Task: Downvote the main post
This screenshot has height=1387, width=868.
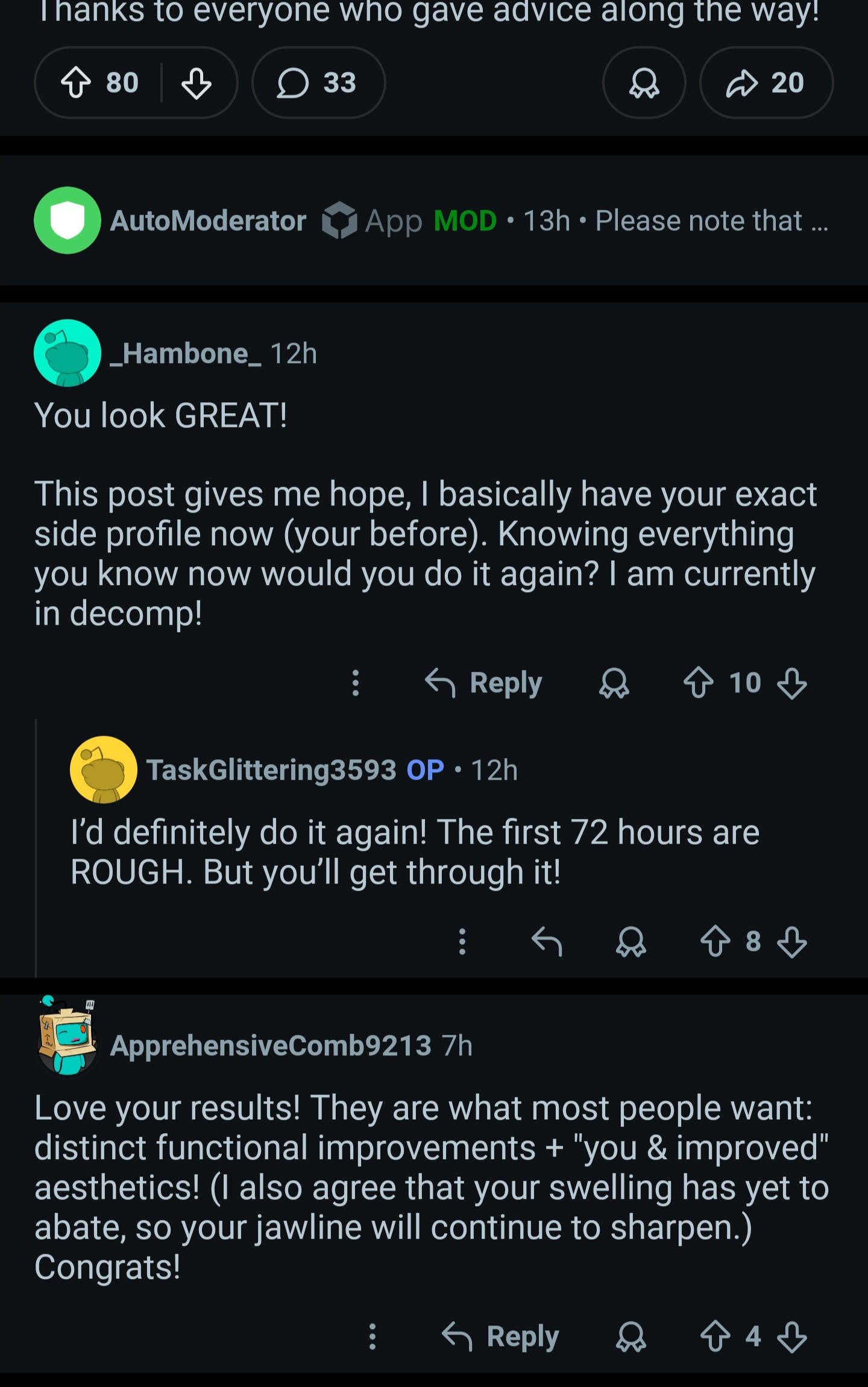Action: (196, 83)
